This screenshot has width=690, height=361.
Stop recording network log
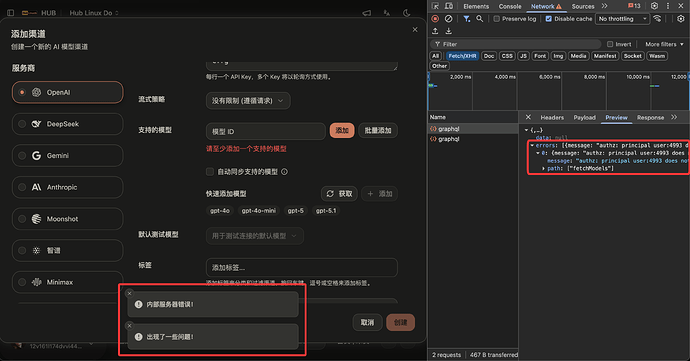(x=435, y=19)
